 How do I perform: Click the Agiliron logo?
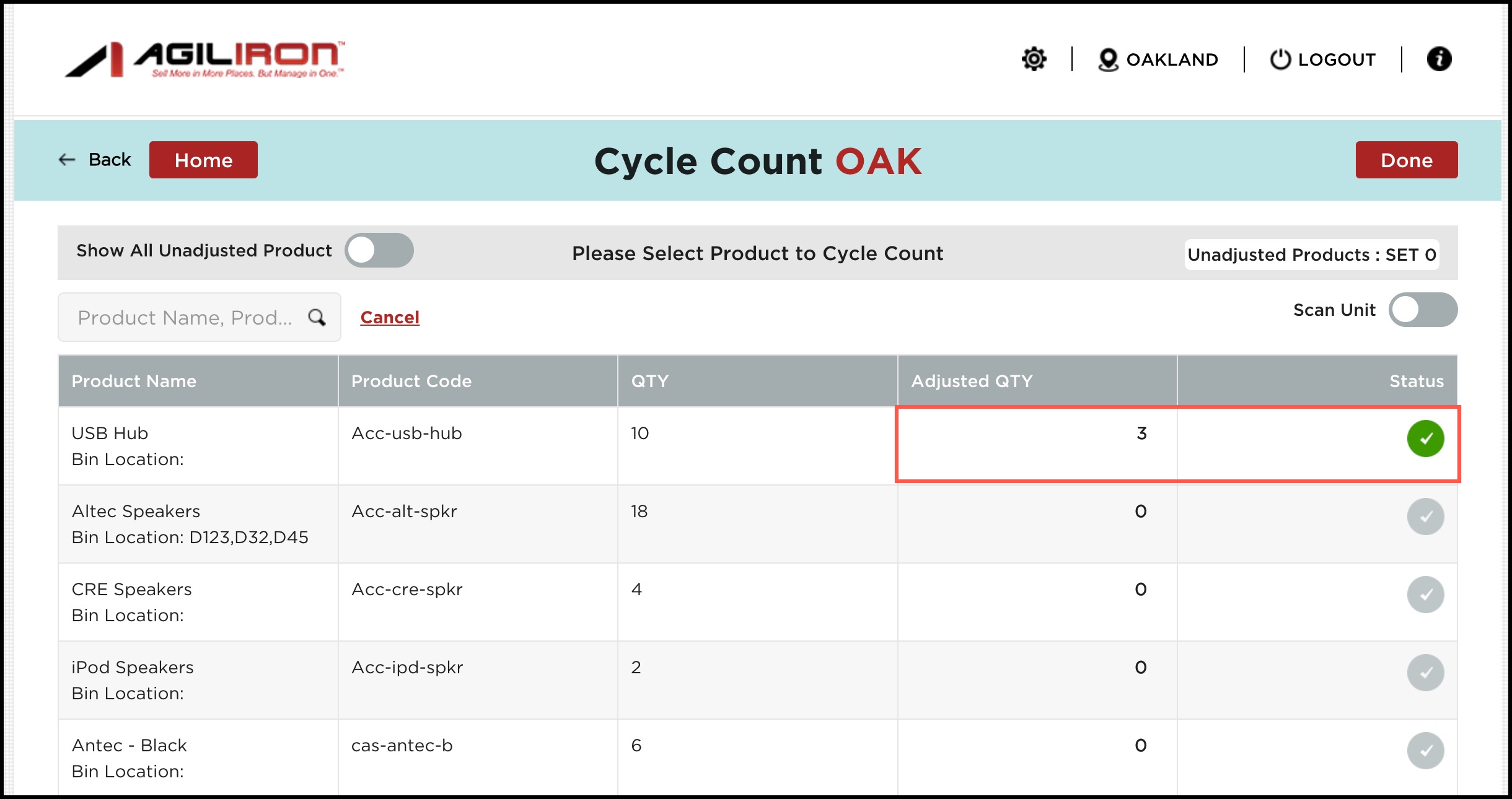[205, 59]
